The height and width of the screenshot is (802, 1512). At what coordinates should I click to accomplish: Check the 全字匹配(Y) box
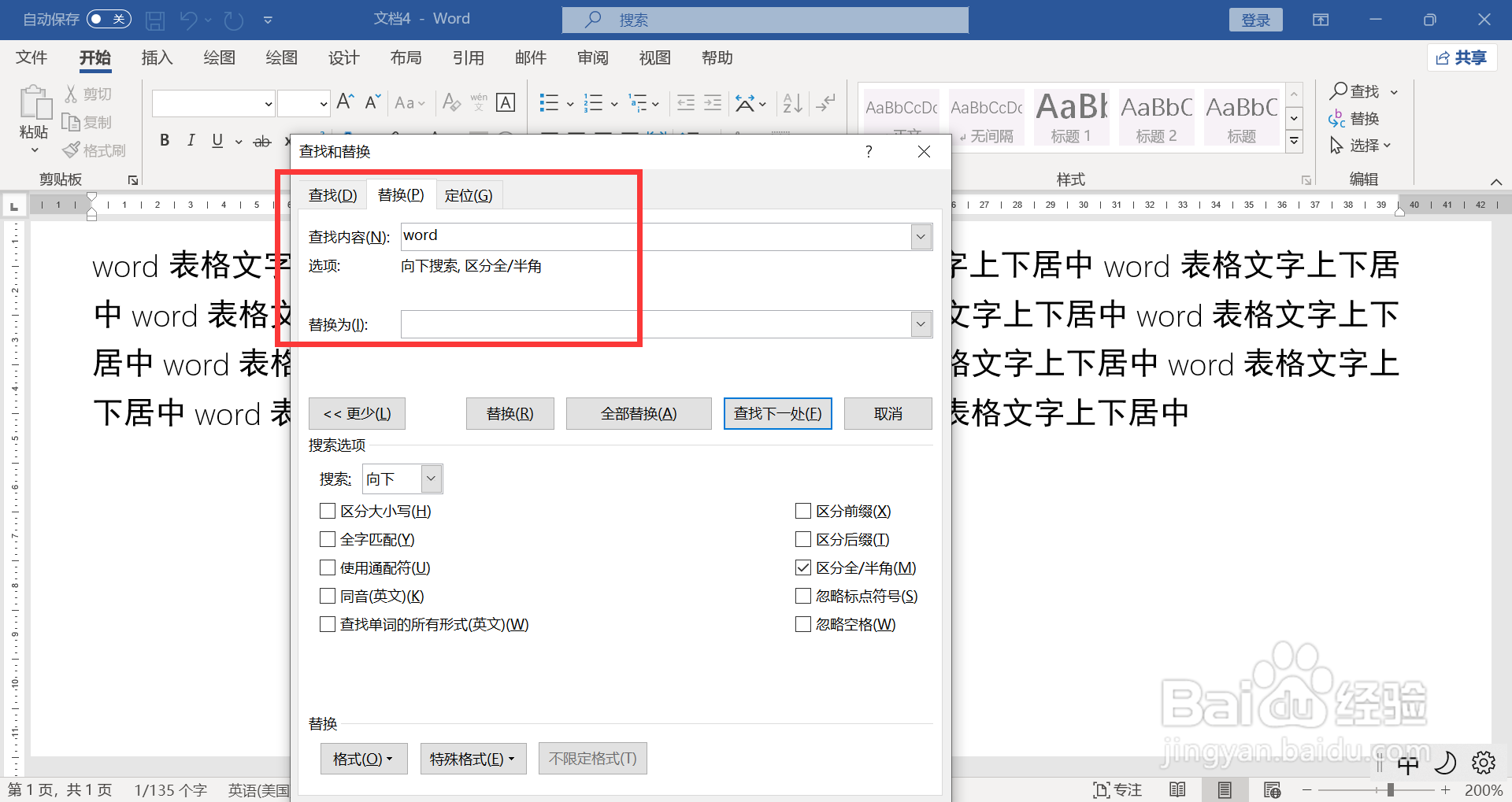pos(328,539)
